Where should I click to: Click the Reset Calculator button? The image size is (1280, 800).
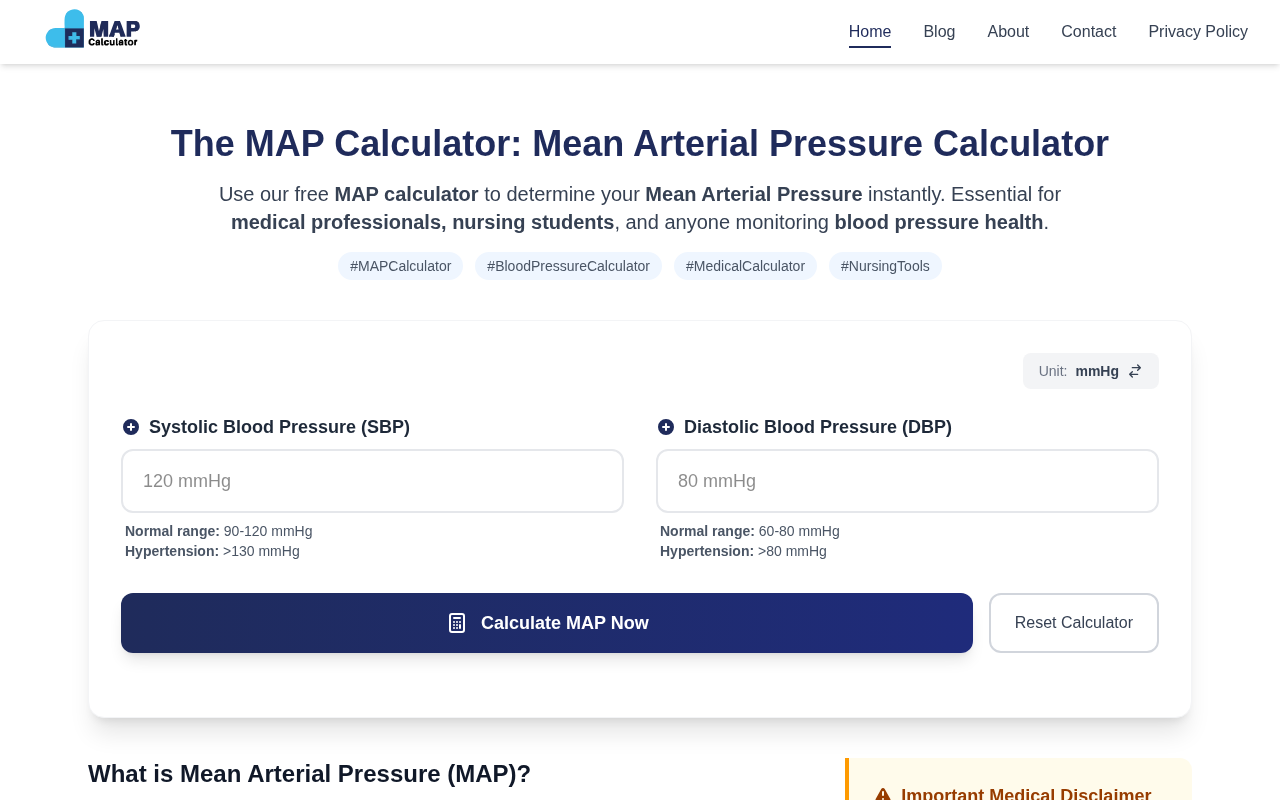click(x=1073, y=623)
